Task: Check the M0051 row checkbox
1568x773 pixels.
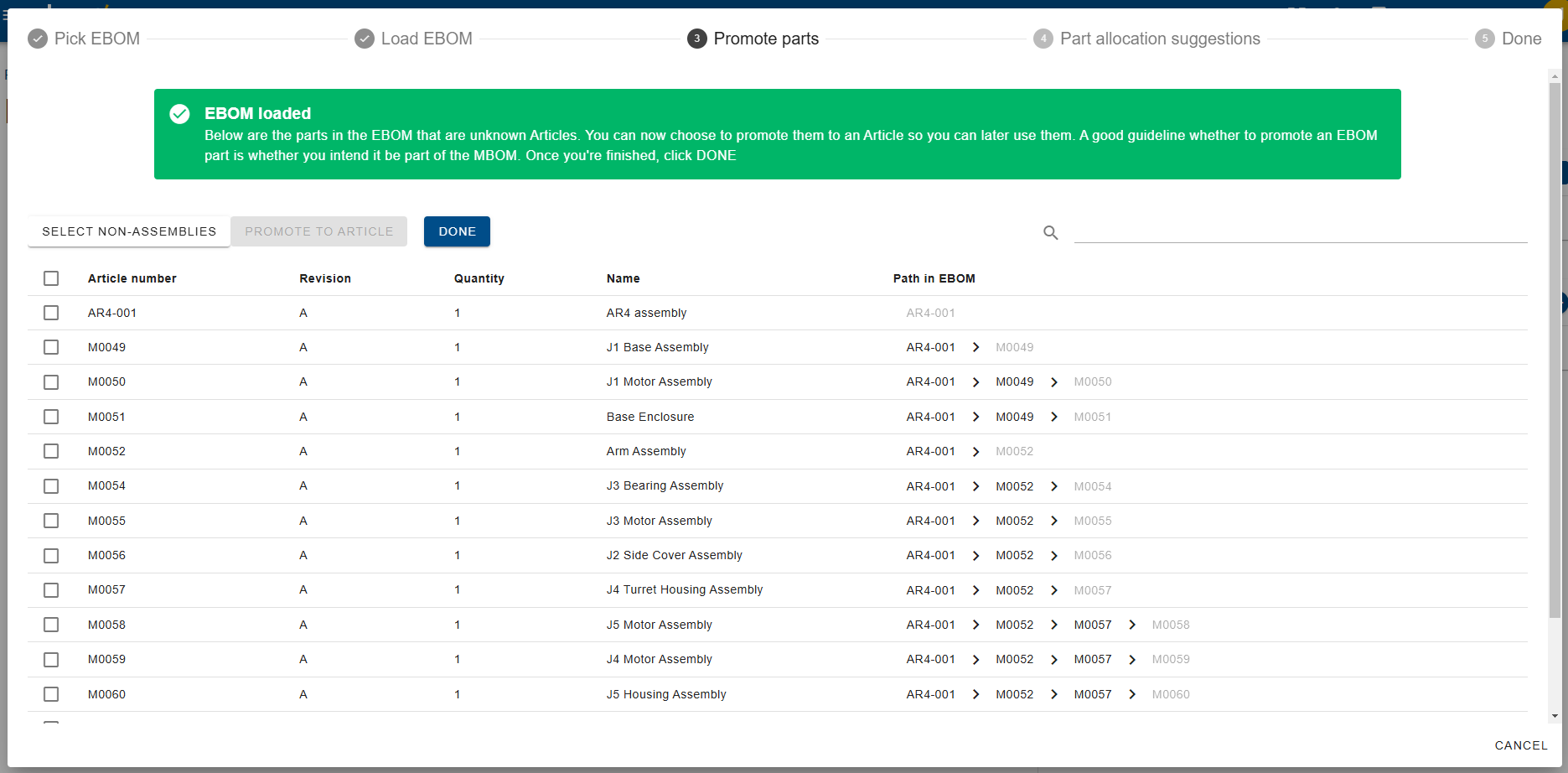Action: (51, 417)
